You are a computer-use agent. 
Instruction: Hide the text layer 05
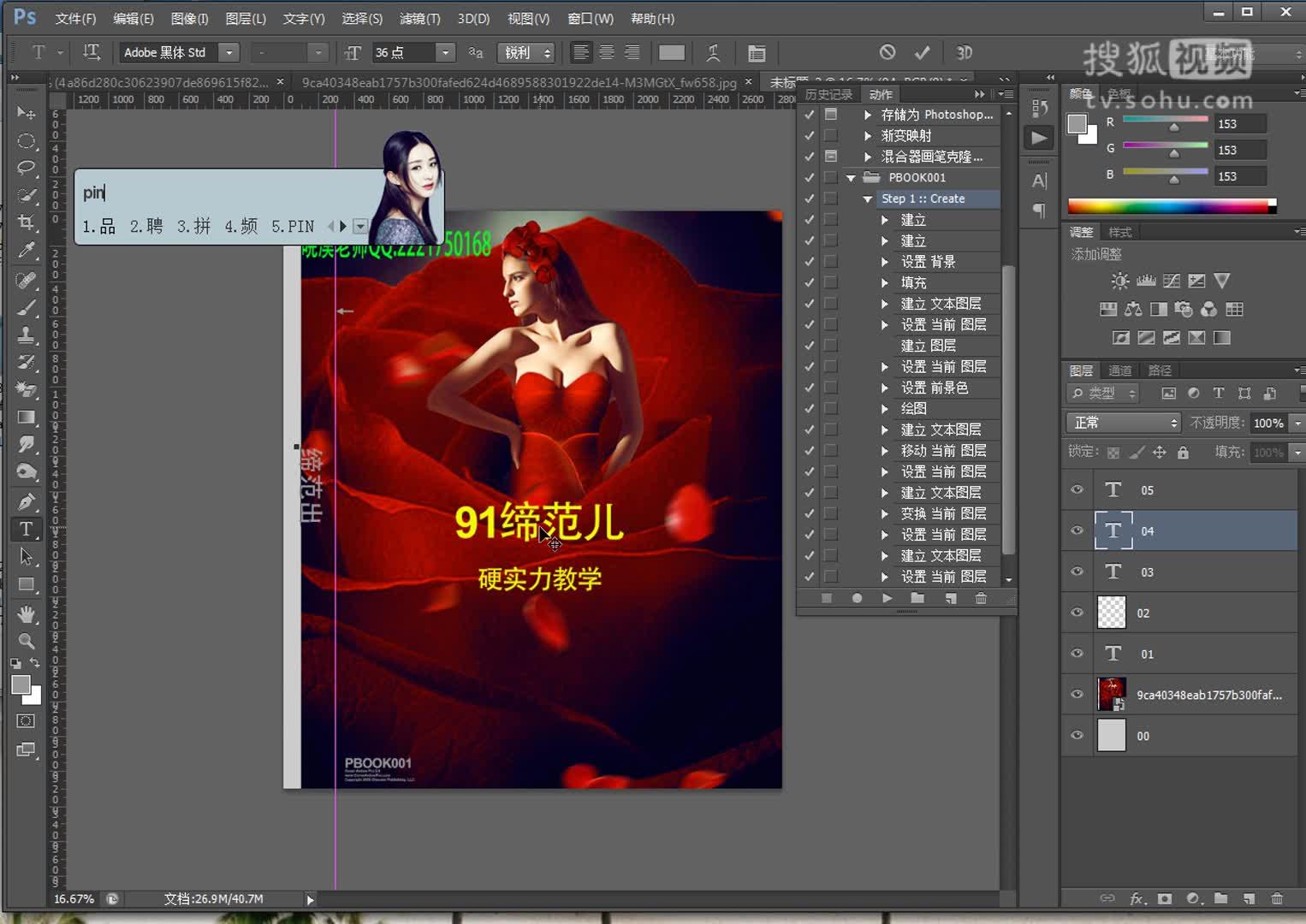tap(1076, 489)
